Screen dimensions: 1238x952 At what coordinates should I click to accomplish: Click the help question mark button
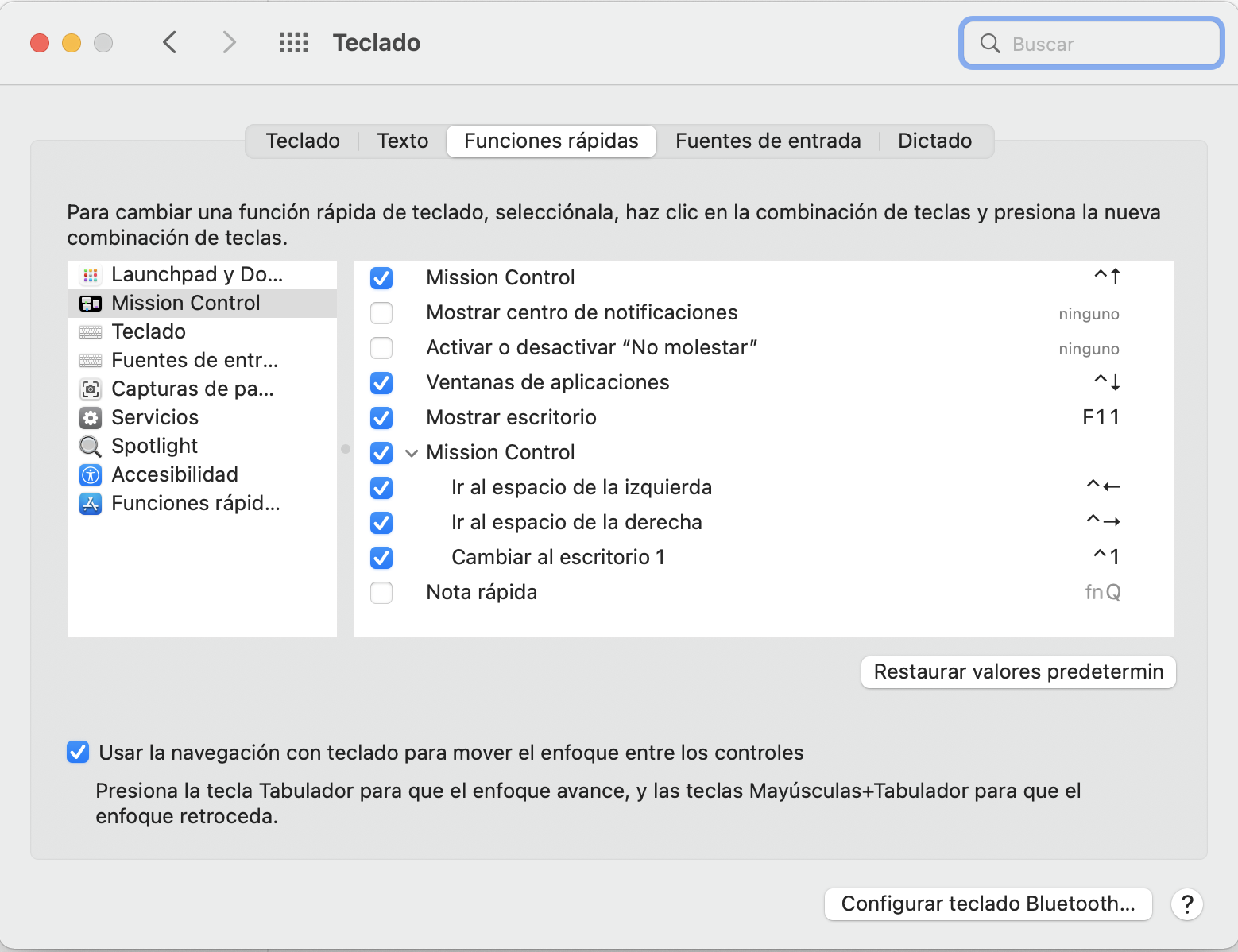(x=1186, y=904)
